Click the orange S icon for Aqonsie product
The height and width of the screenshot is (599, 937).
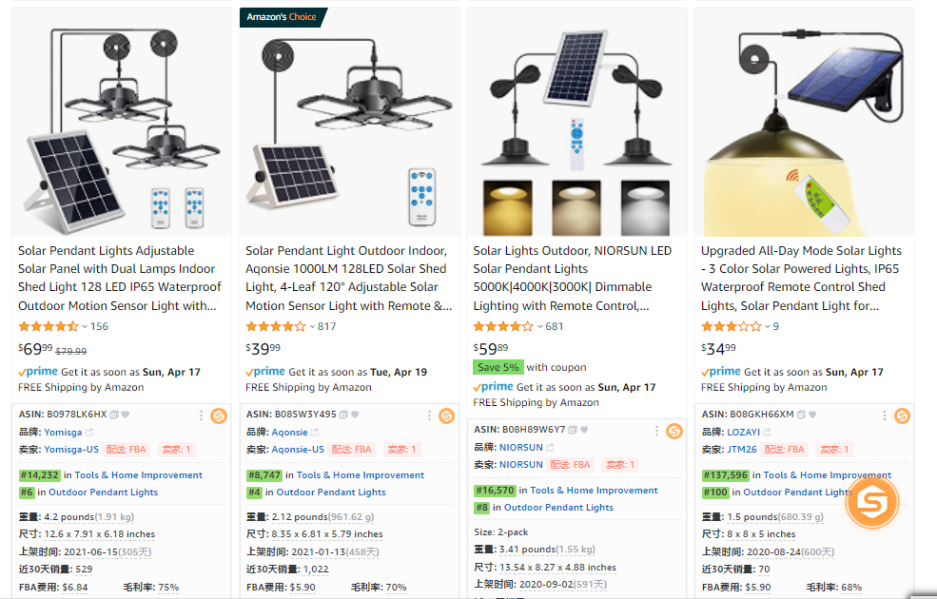(446, 415)
